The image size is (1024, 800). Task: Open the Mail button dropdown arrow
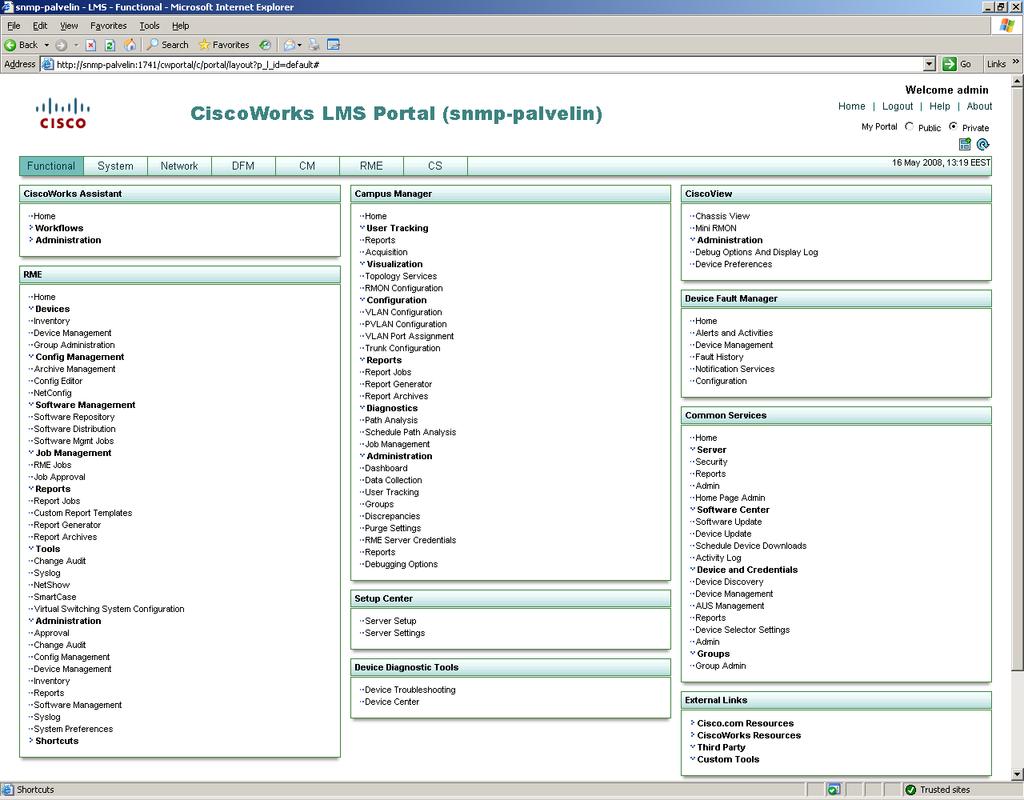[x=299, y=45]
